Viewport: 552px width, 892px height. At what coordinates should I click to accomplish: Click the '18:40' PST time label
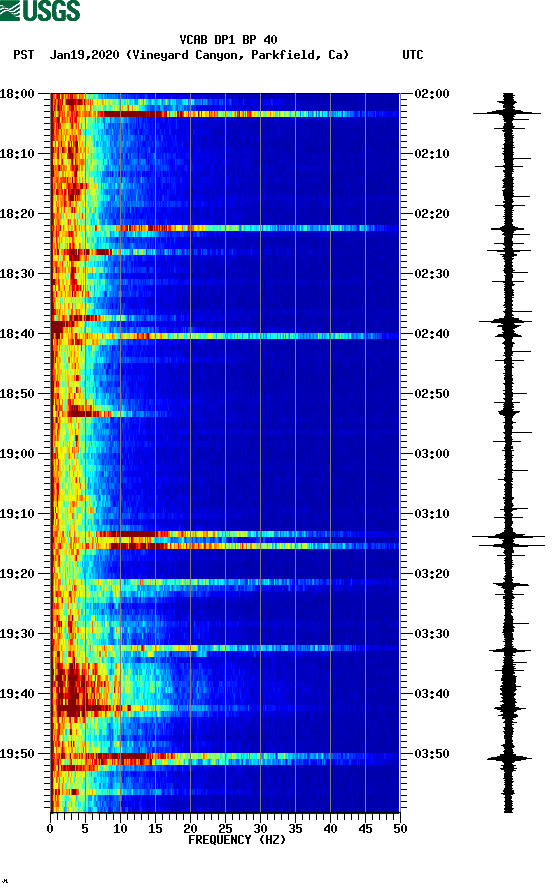[17, 334]
